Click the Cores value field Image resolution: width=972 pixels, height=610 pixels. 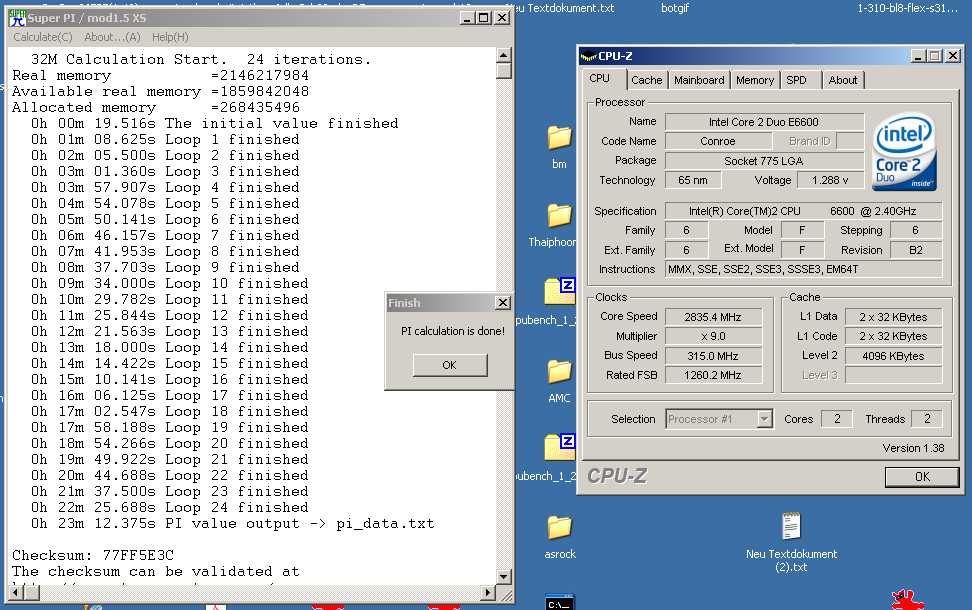pos(837,419)
